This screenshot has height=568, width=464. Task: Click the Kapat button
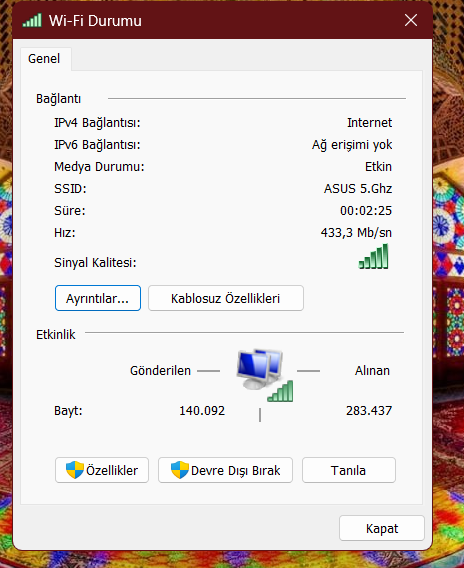(382, 529)
